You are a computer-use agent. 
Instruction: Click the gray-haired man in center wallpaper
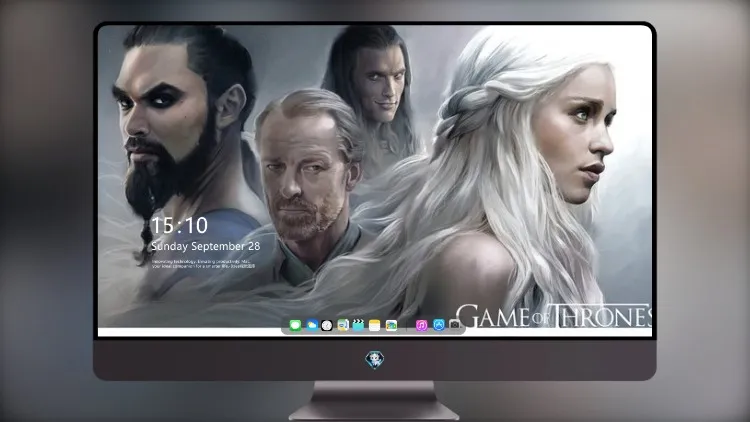(306, 167)
